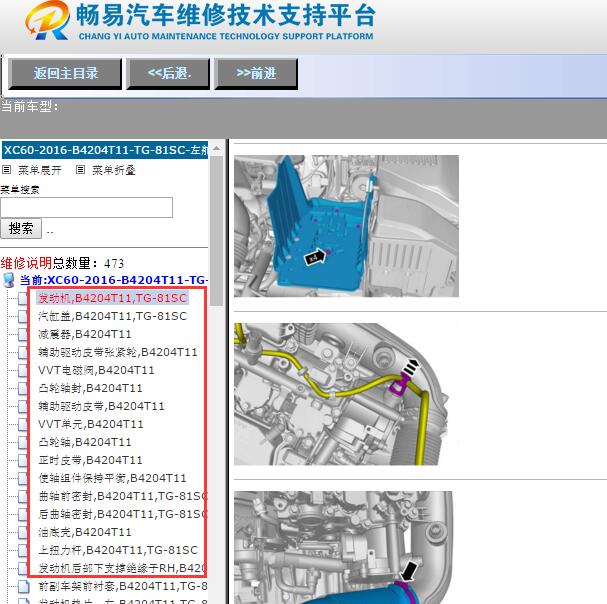The width and height of the screenshot is (607, 604).
Task: Click the 菜单折叠 collapse icon
Action: pos(80,170)
